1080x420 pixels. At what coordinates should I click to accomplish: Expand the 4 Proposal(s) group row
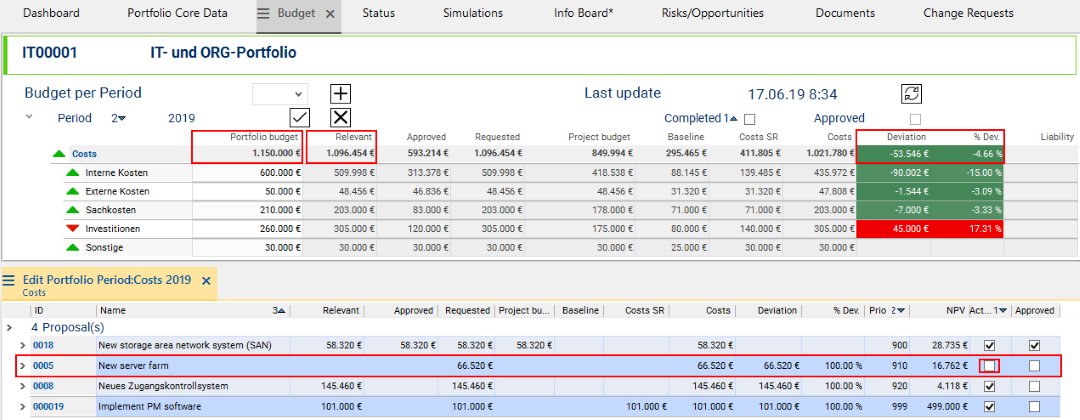9,327
